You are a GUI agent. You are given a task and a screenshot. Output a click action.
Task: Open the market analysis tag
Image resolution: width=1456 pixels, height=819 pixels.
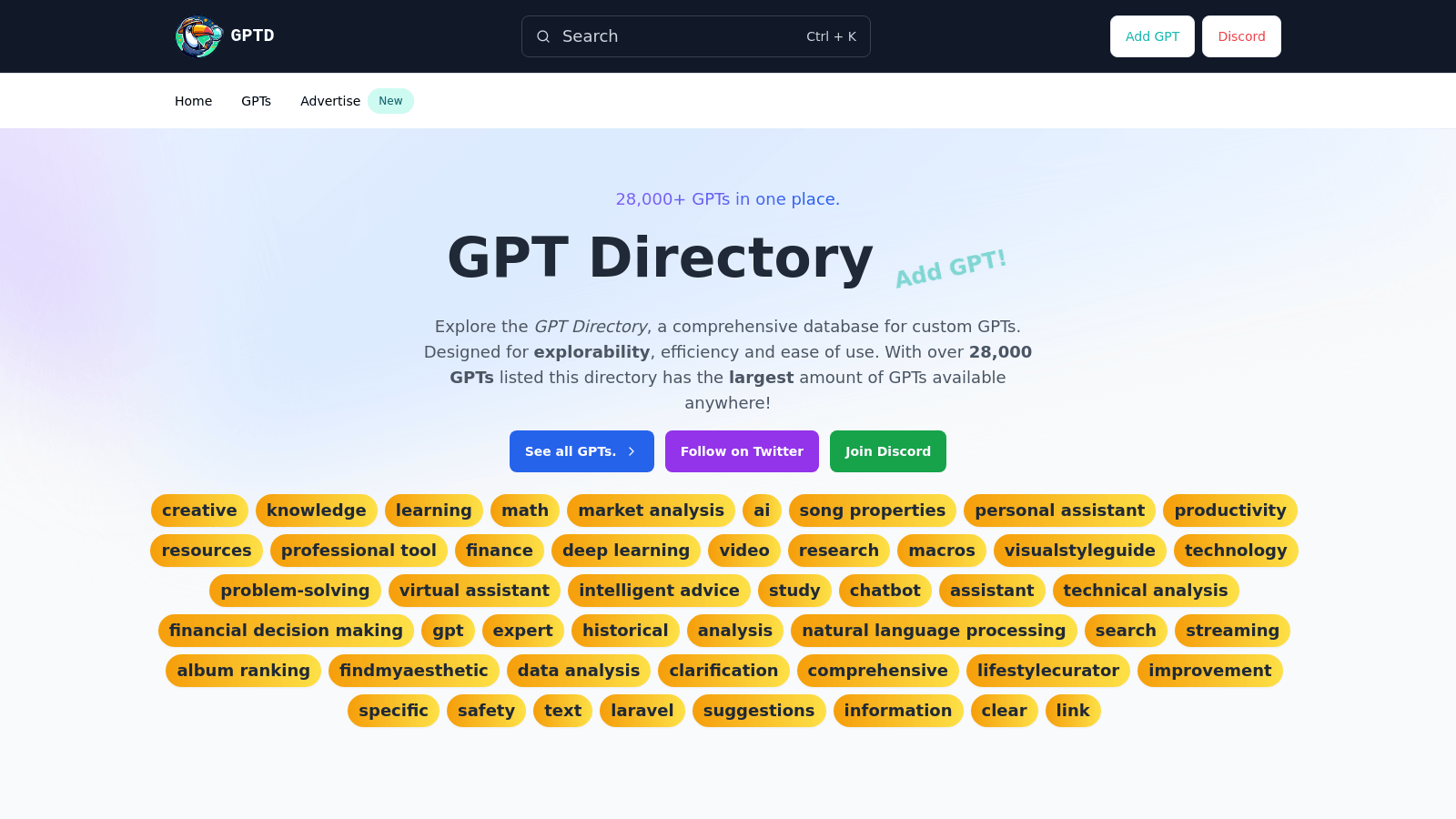652,511
